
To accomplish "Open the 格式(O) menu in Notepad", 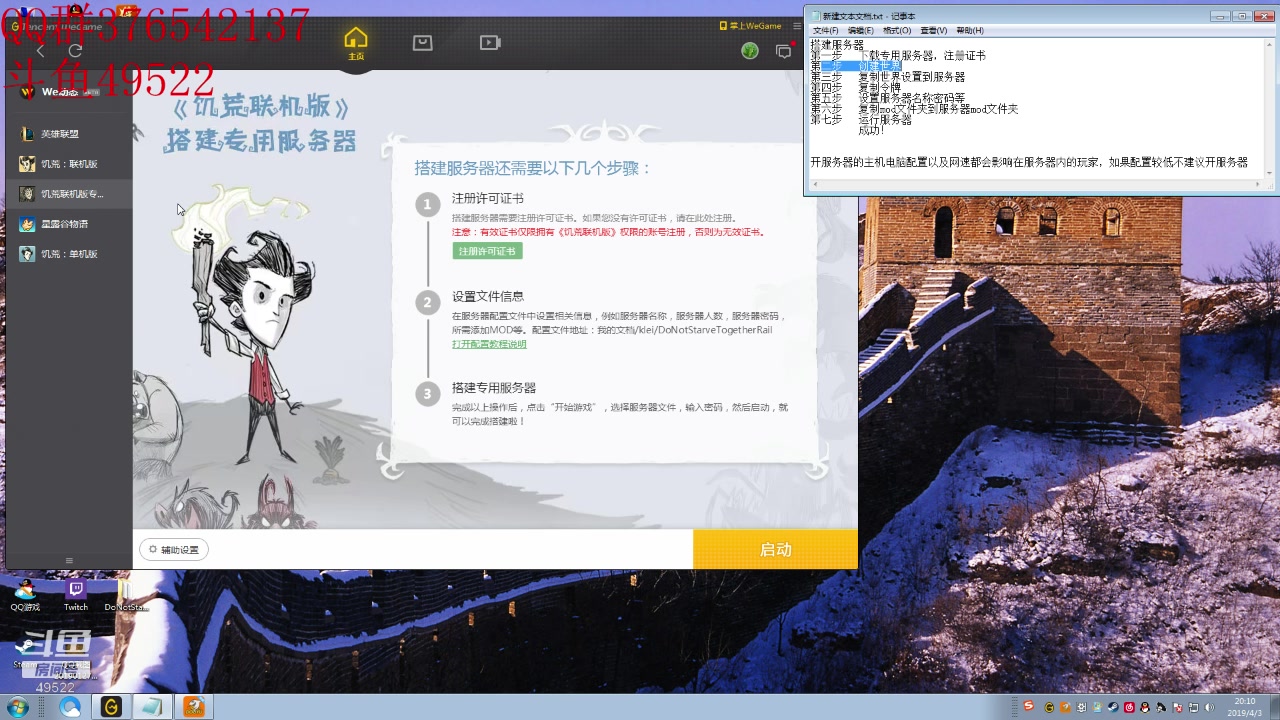I will click(x=895, y=30).
